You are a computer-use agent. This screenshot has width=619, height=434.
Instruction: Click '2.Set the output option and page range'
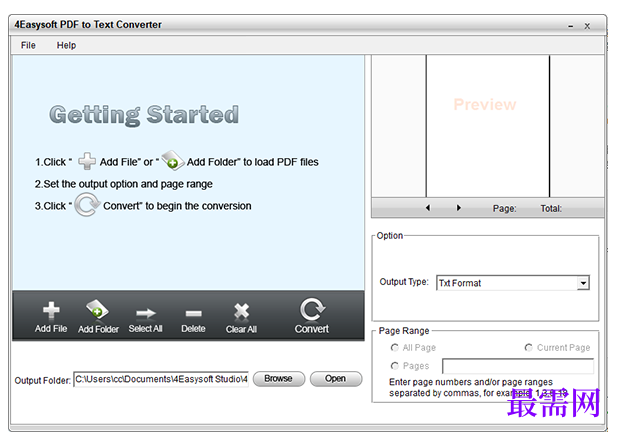[x=124, y=184]
